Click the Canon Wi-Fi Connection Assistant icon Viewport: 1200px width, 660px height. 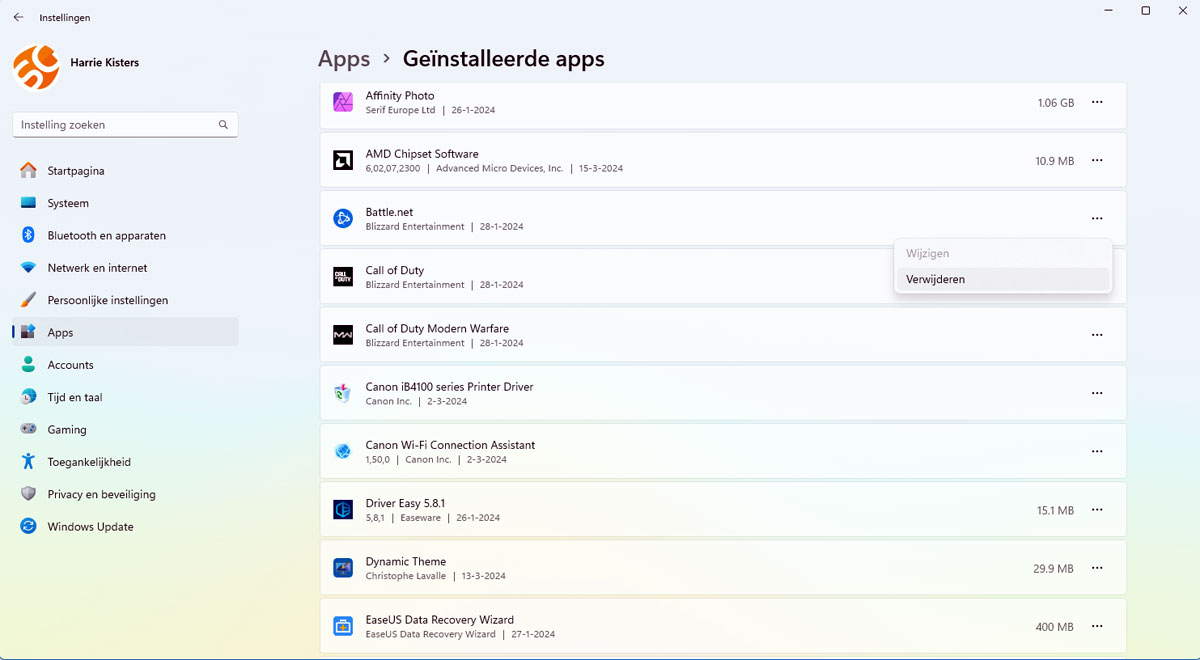[343, 452]
